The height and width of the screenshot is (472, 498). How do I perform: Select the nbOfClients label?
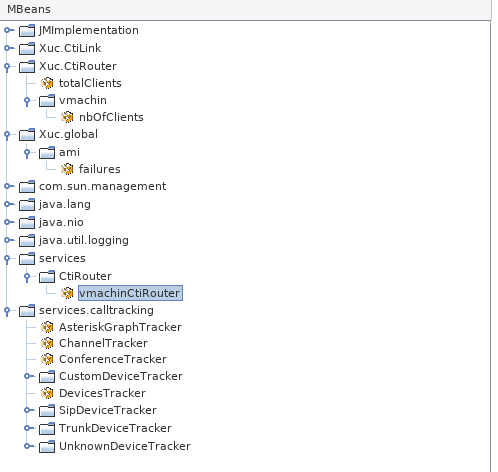pyautogui.click(x=111, y=117)
